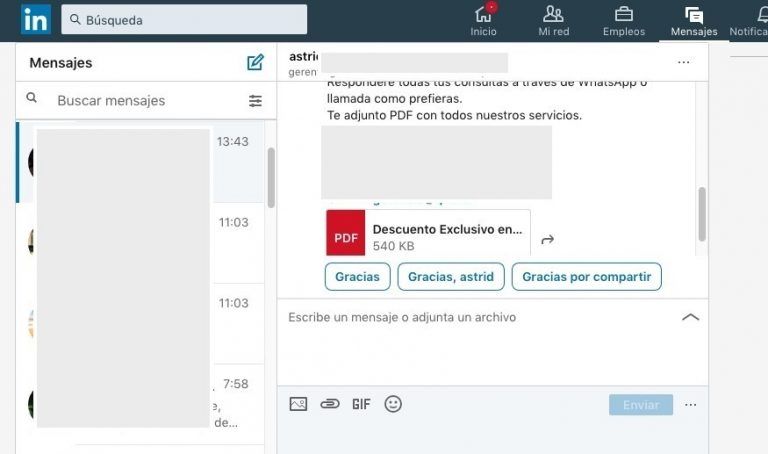
Task: Attach an image with the picture icon
Action: (298, 404)
